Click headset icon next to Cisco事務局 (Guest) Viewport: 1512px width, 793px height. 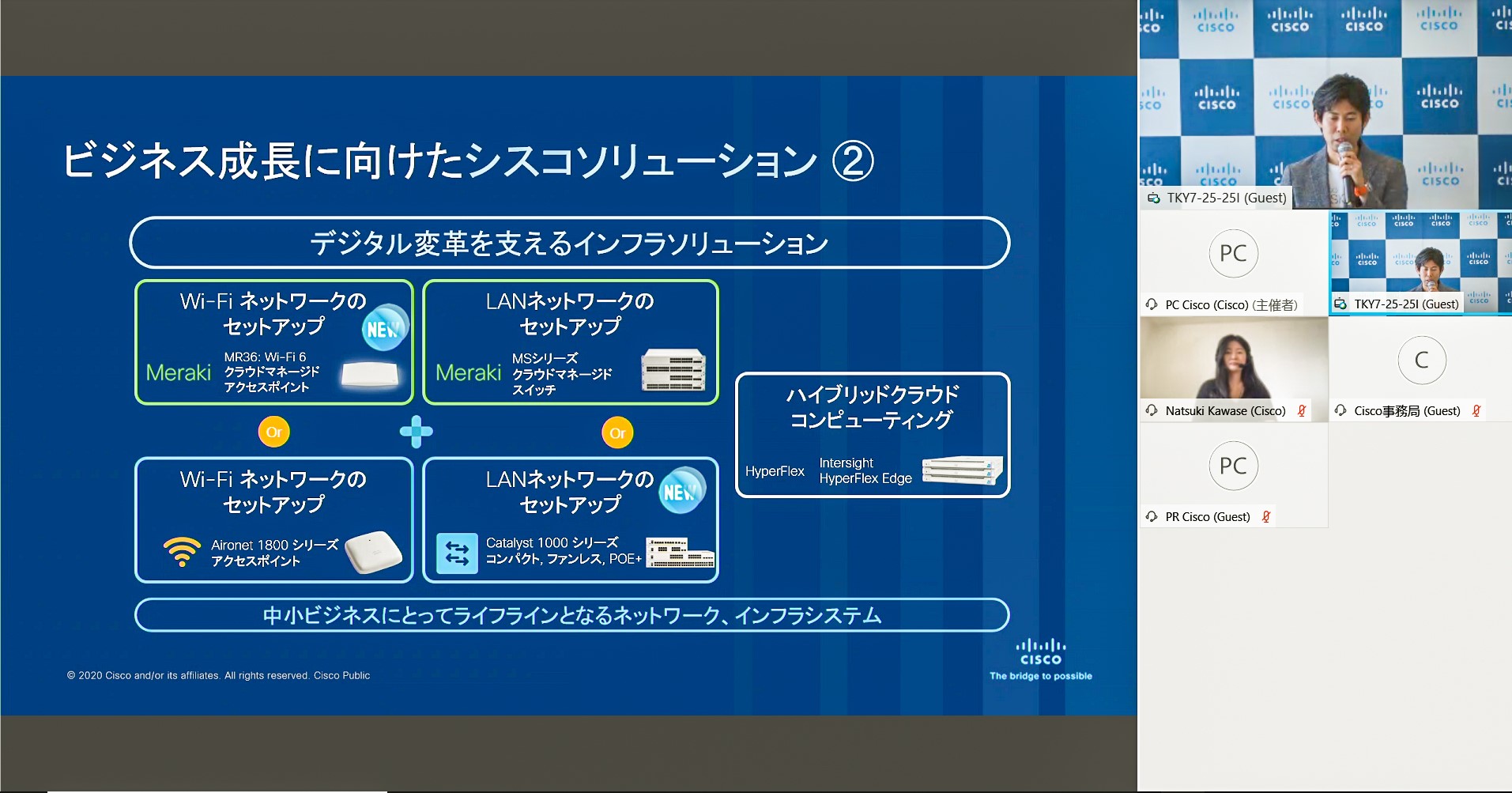[x=1340, y=410]
